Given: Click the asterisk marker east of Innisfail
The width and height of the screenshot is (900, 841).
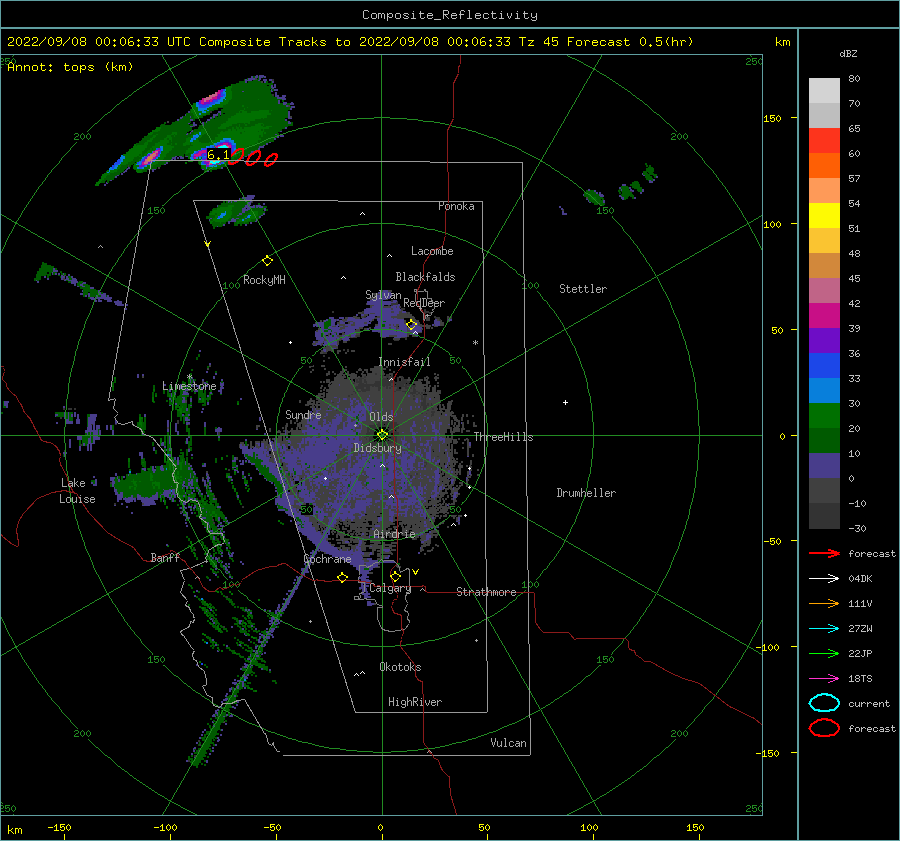Looking at the screenshot, I should [475, 343].
